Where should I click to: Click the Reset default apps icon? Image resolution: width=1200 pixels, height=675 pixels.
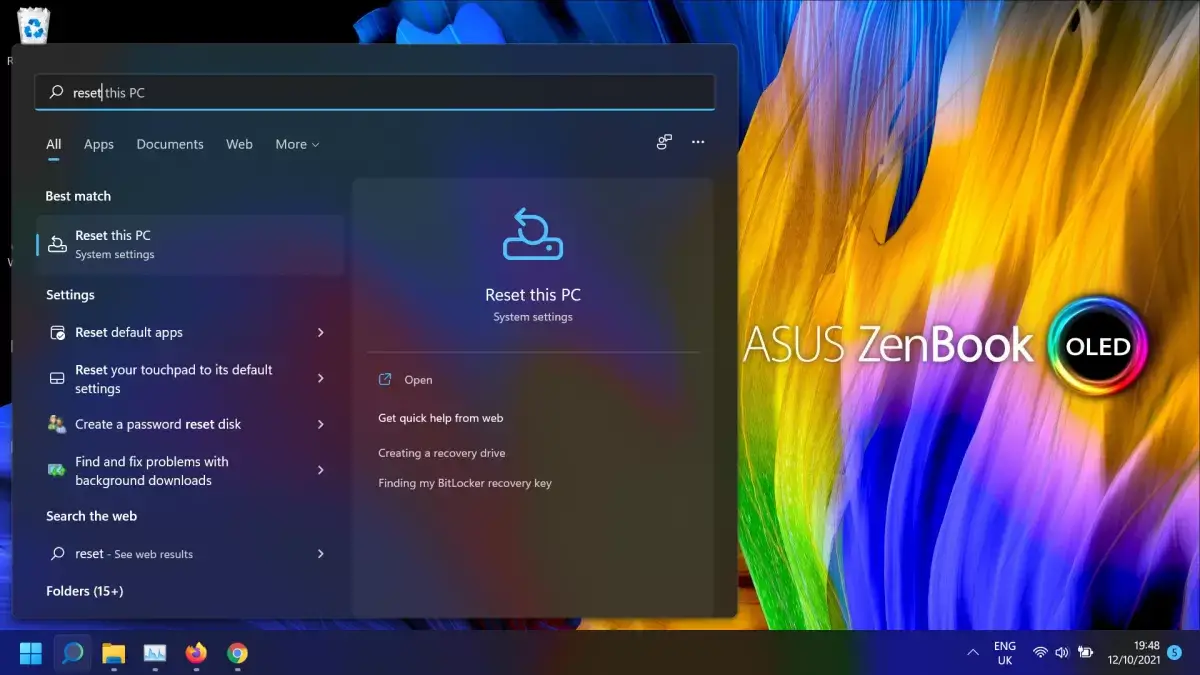(57, 332)
